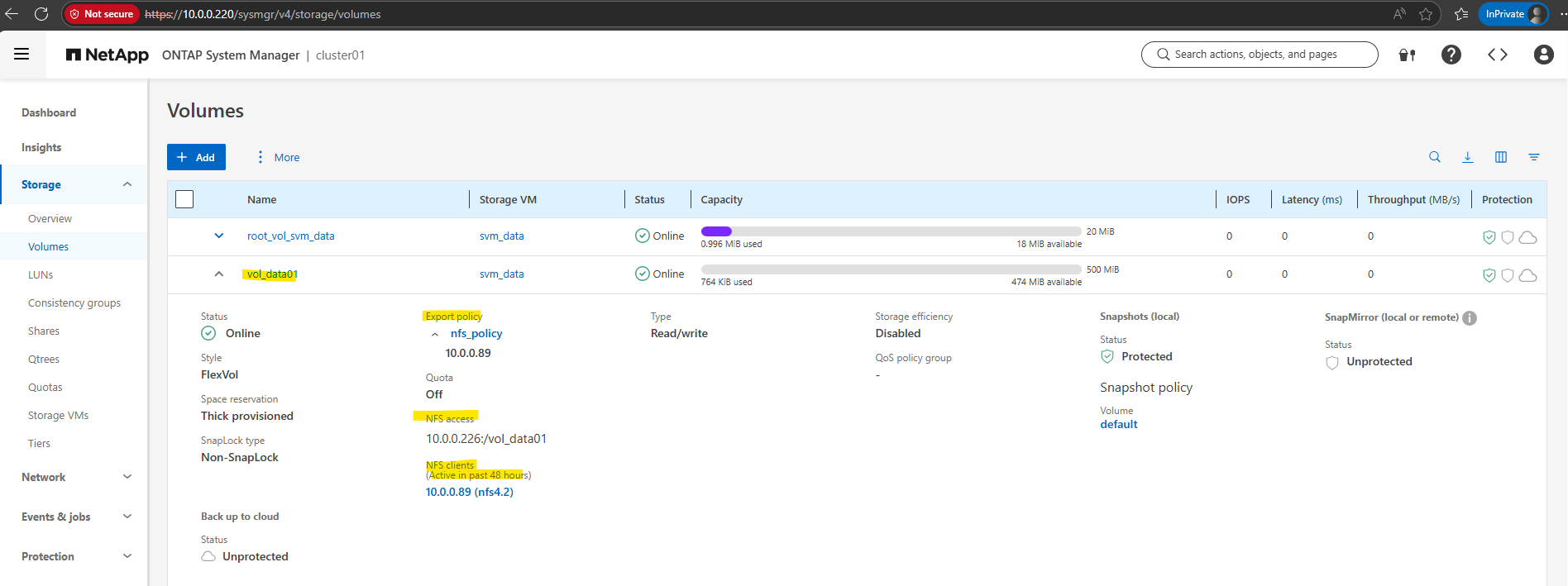
Task: Open the NFS client 10.0.0.89 (nfs4.2) link
Action: click(x=469, y=492)
